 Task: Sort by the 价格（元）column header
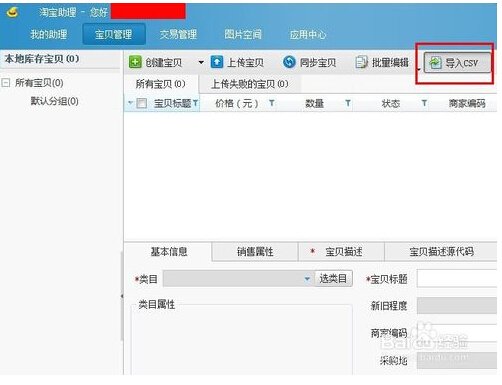click(237, 103)
